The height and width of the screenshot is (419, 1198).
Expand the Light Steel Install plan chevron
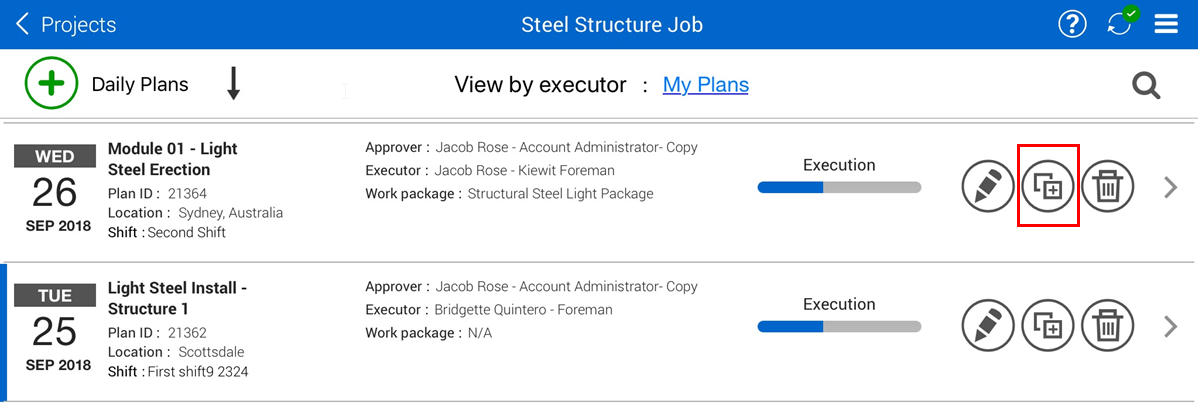coord(1171,326)
